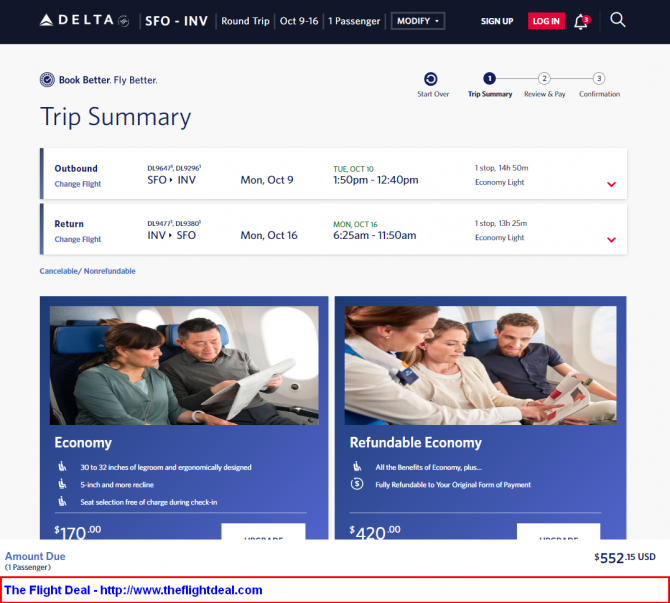Click the Economy cabin photo

(x=184, y=365)
